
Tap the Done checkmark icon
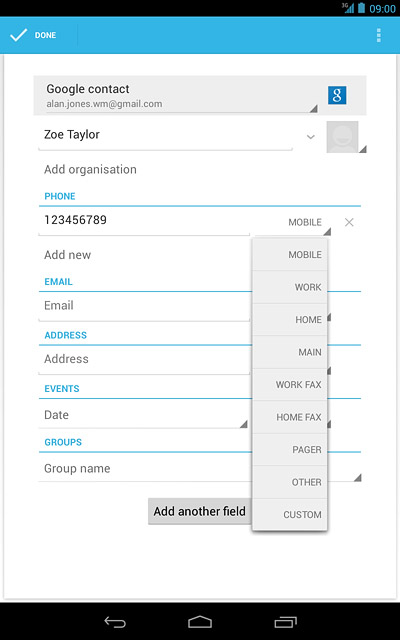[19, 35]
